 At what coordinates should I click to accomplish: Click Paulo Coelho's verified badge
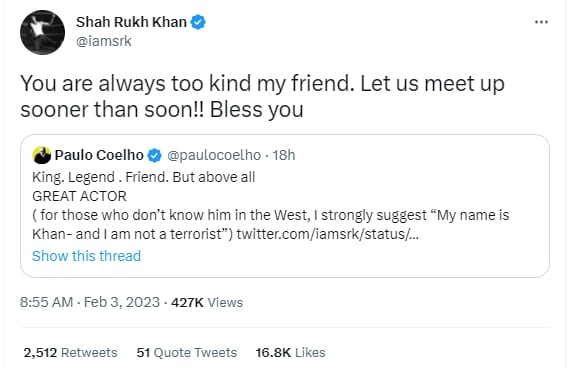click(155, 155)
